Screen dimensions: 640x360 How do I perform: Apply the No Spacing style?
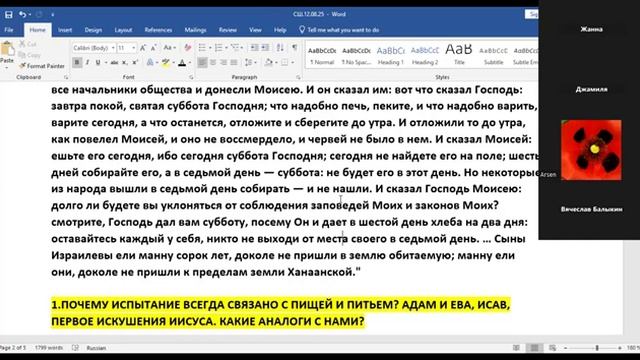click(356, 56)
